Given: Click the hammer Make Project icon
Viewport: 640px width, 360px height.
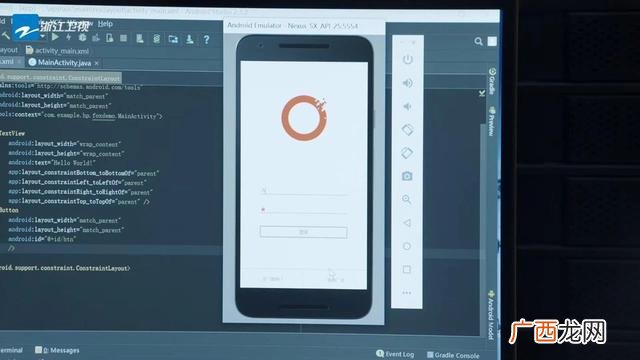Looking at the screenshot, I should [x=5, y=36].
